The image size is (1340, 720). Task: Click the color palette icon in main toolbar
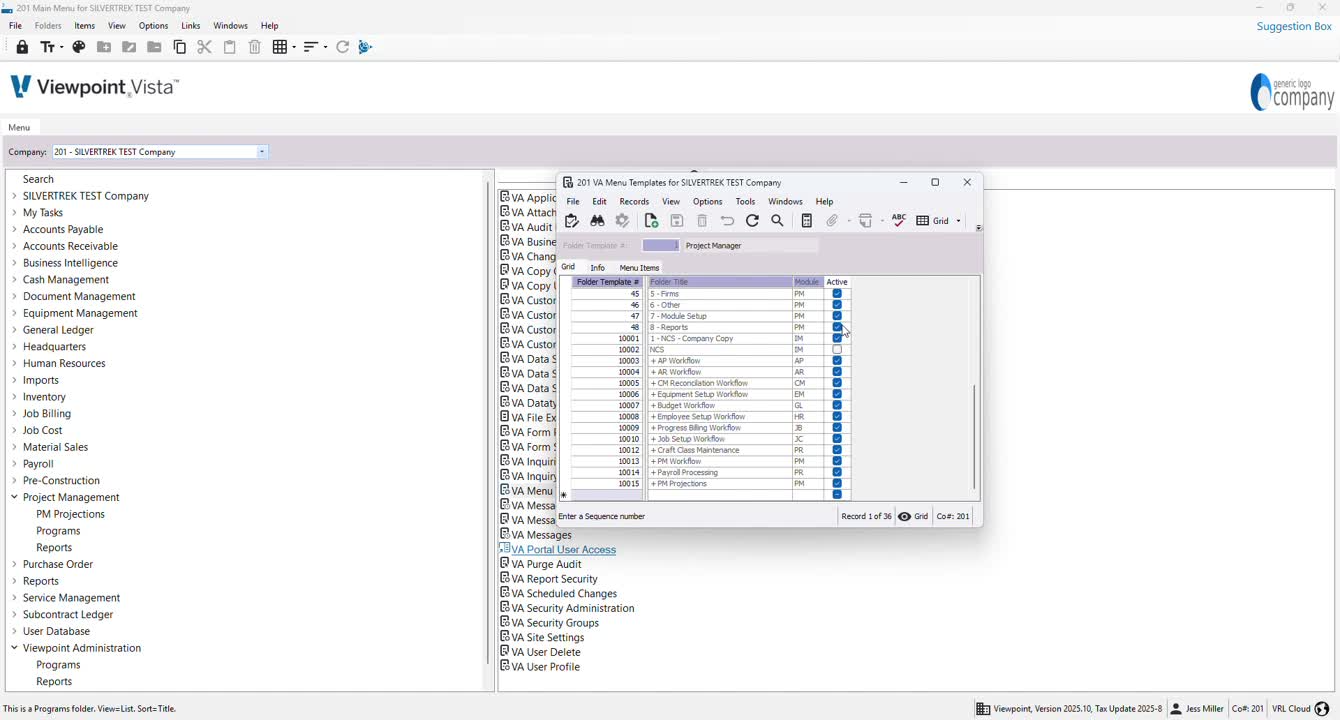click(79, 47)
